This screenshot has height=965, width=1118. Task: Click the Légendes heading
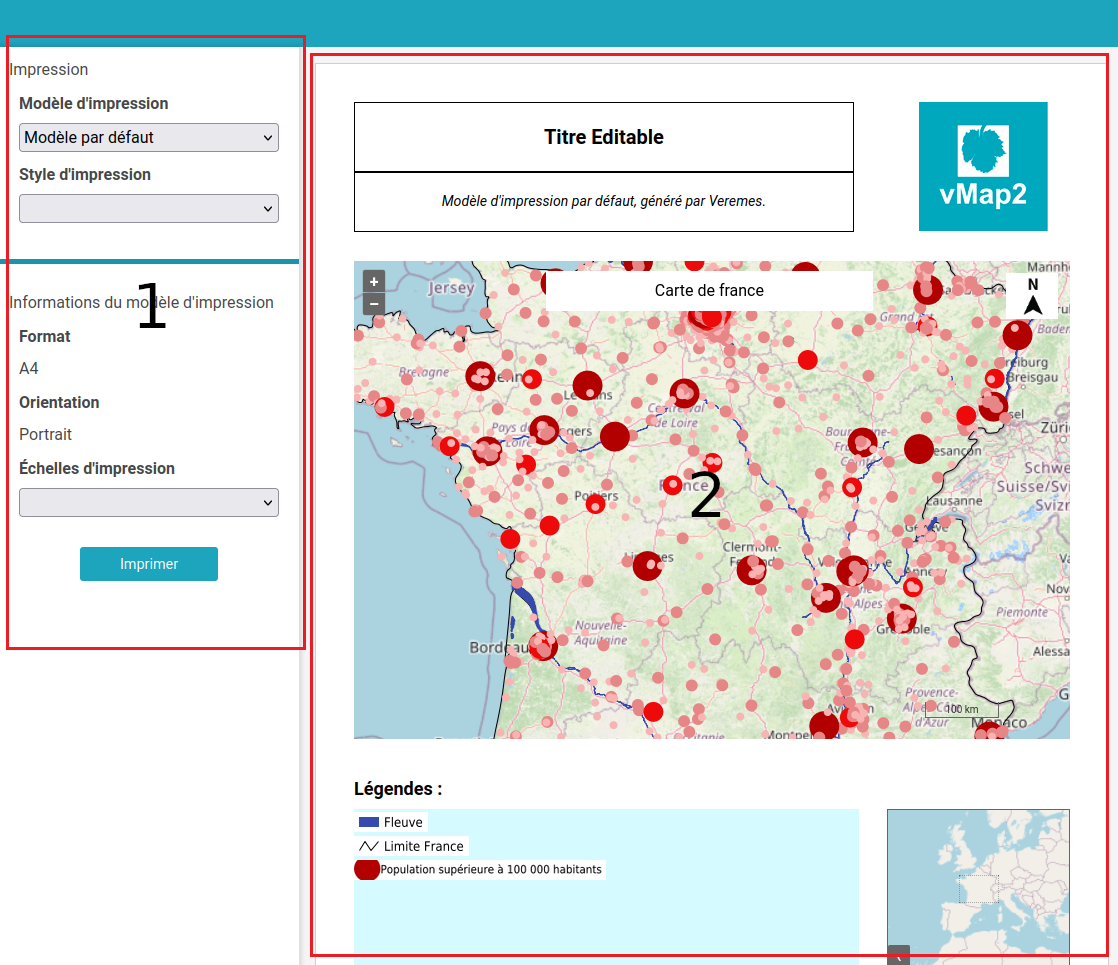(398, 789)
